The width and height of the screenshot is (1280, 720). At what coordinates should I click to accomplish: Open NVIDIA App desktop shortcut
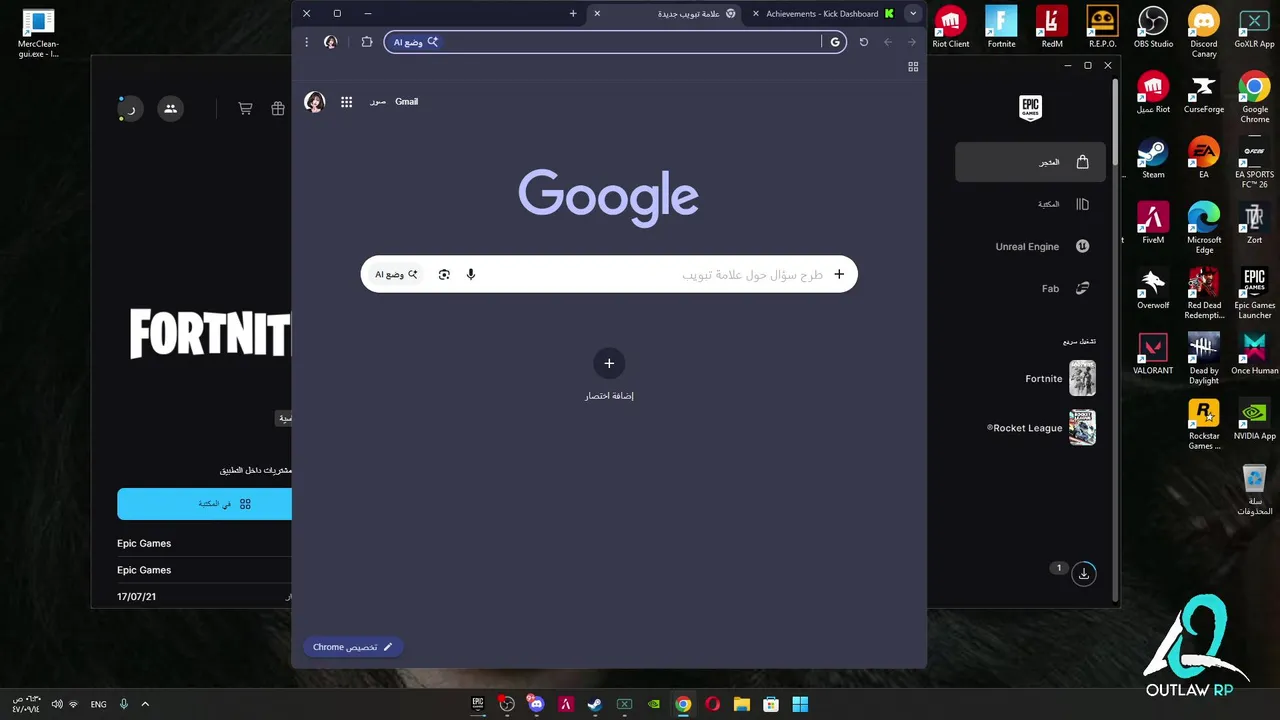click(x=1254, y=419)
